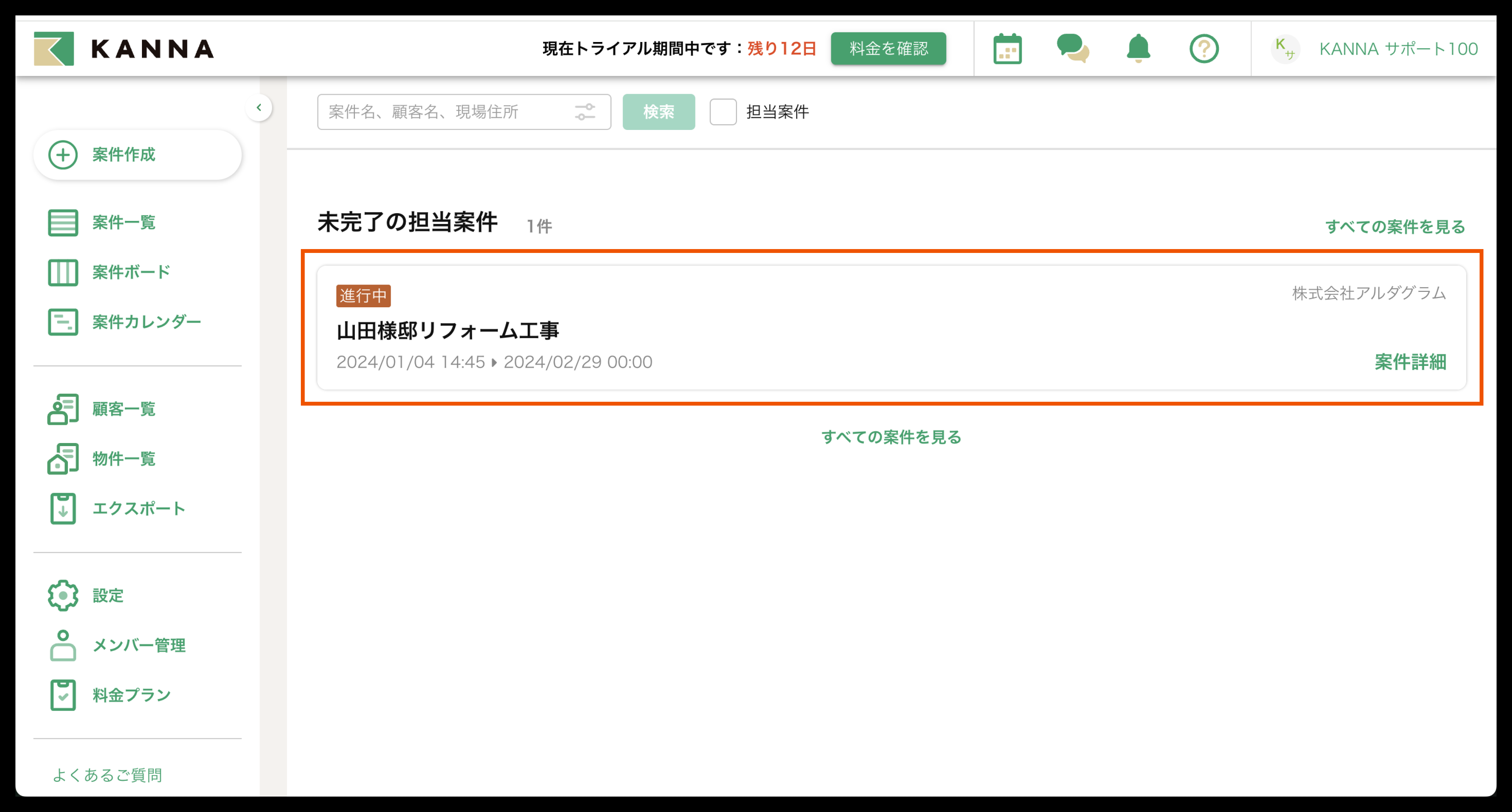Click the KANNA logo
1512x812 pixels.
coord(124,49)
